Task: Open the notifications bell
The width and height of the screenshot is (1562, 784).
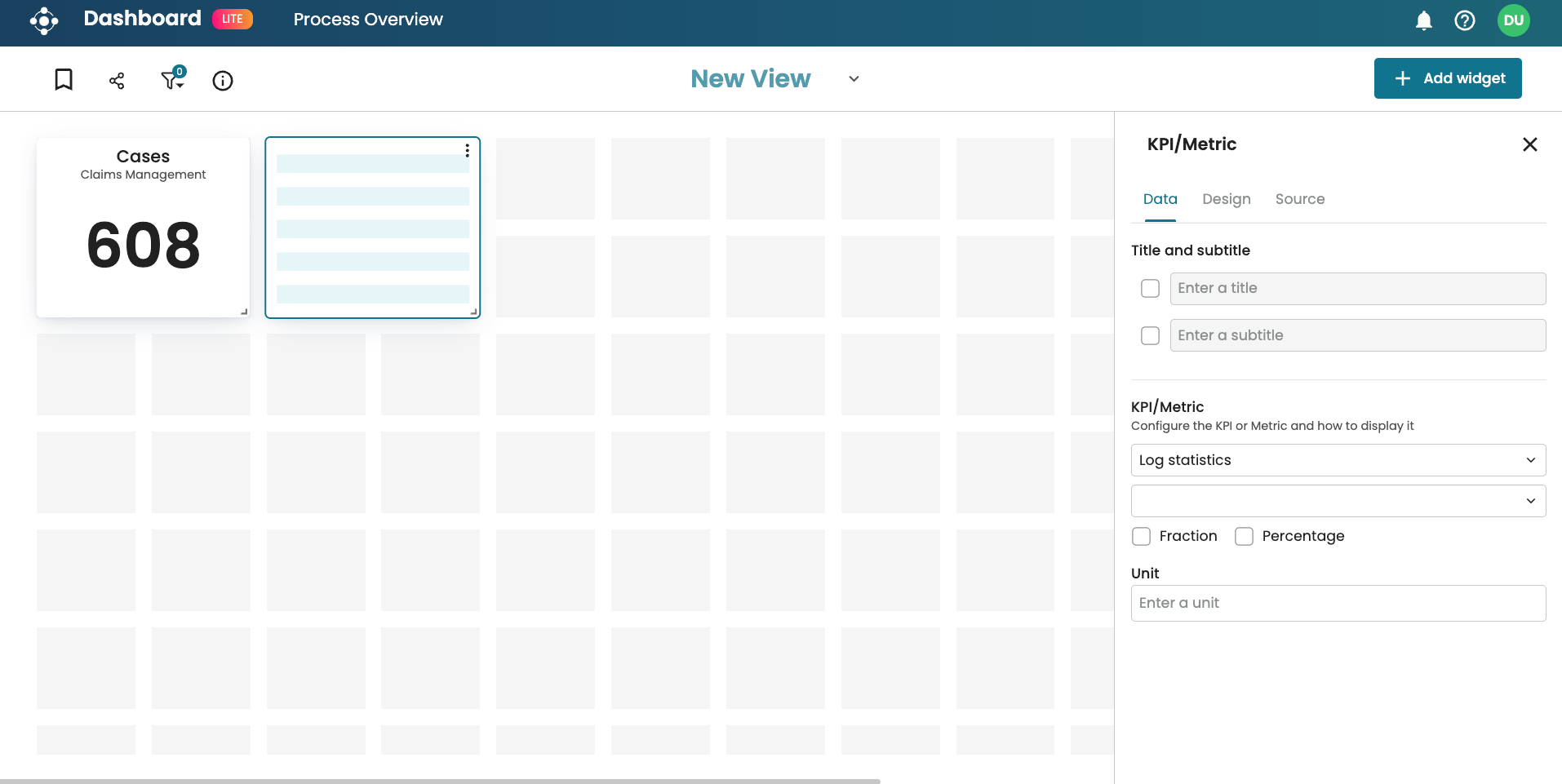Action: (x=1423, y=20)
